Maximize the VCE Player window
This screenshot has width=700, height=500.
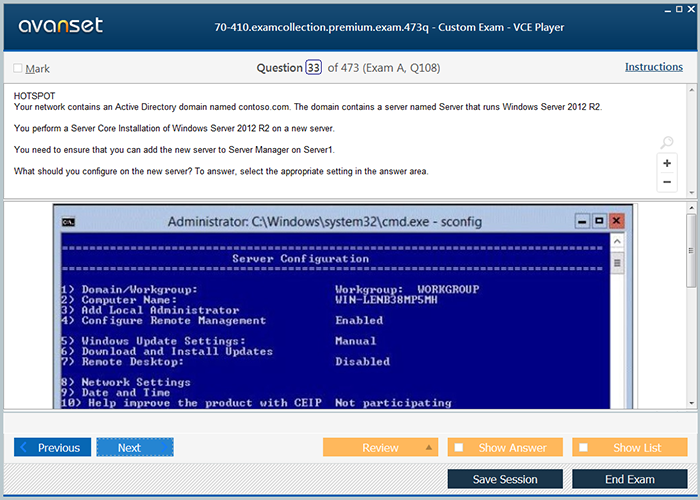click(x=679, y=9)
